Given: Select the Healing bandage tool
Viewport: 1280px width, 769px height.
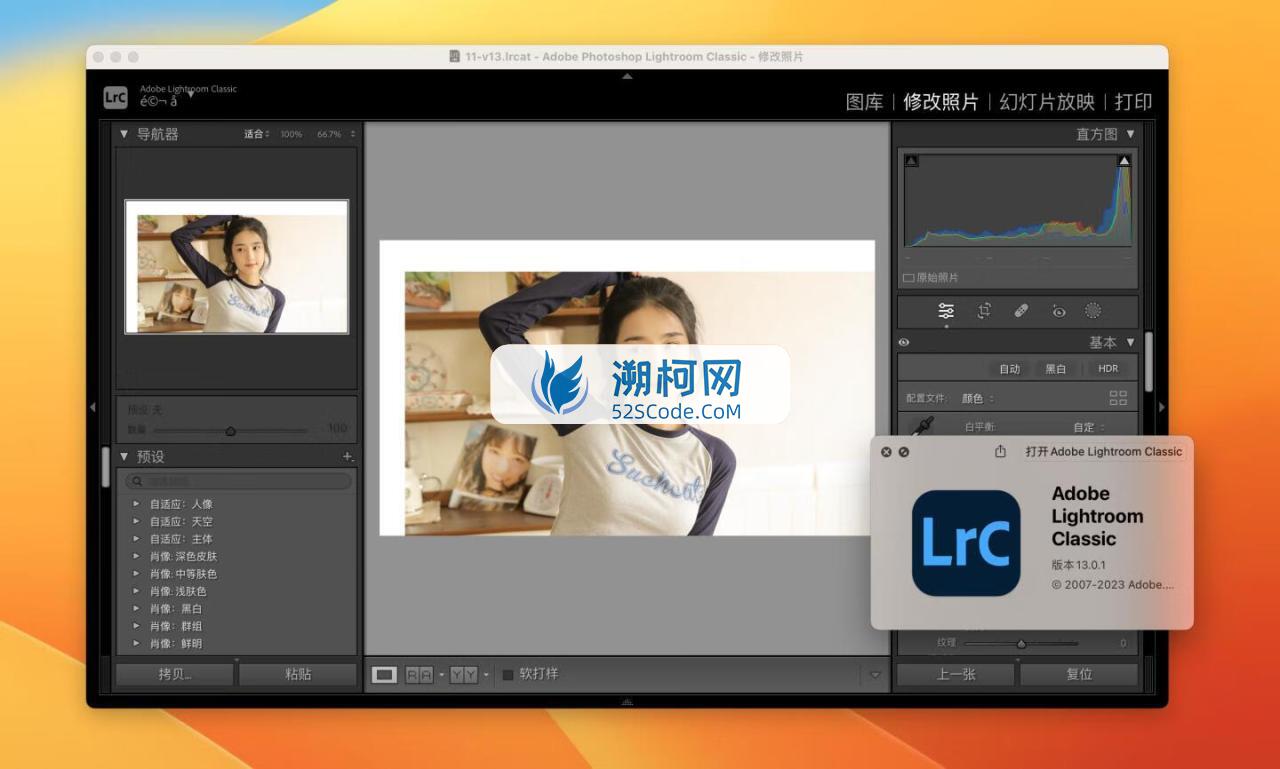Looking at the screenshot, I should [x=1021, y=311].
